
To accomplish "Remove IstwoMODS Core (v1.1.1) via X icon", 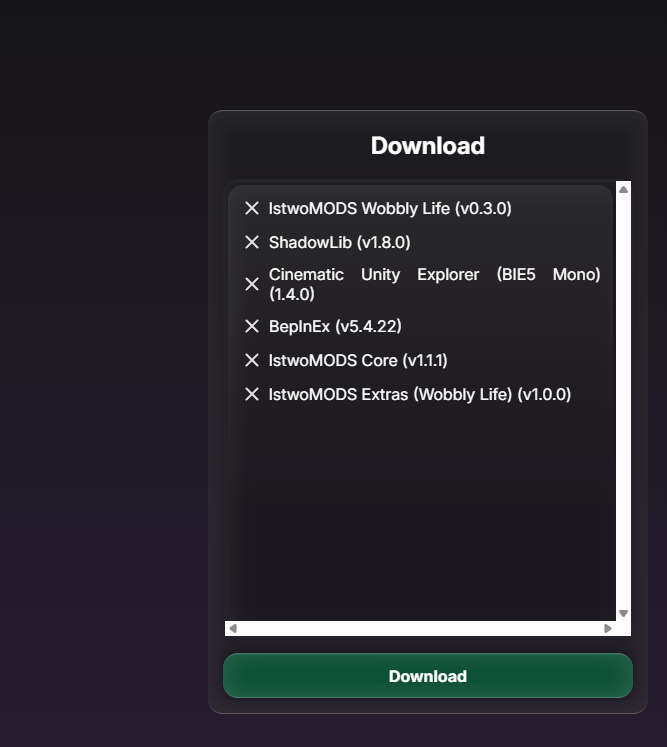I will pos(252,360).
